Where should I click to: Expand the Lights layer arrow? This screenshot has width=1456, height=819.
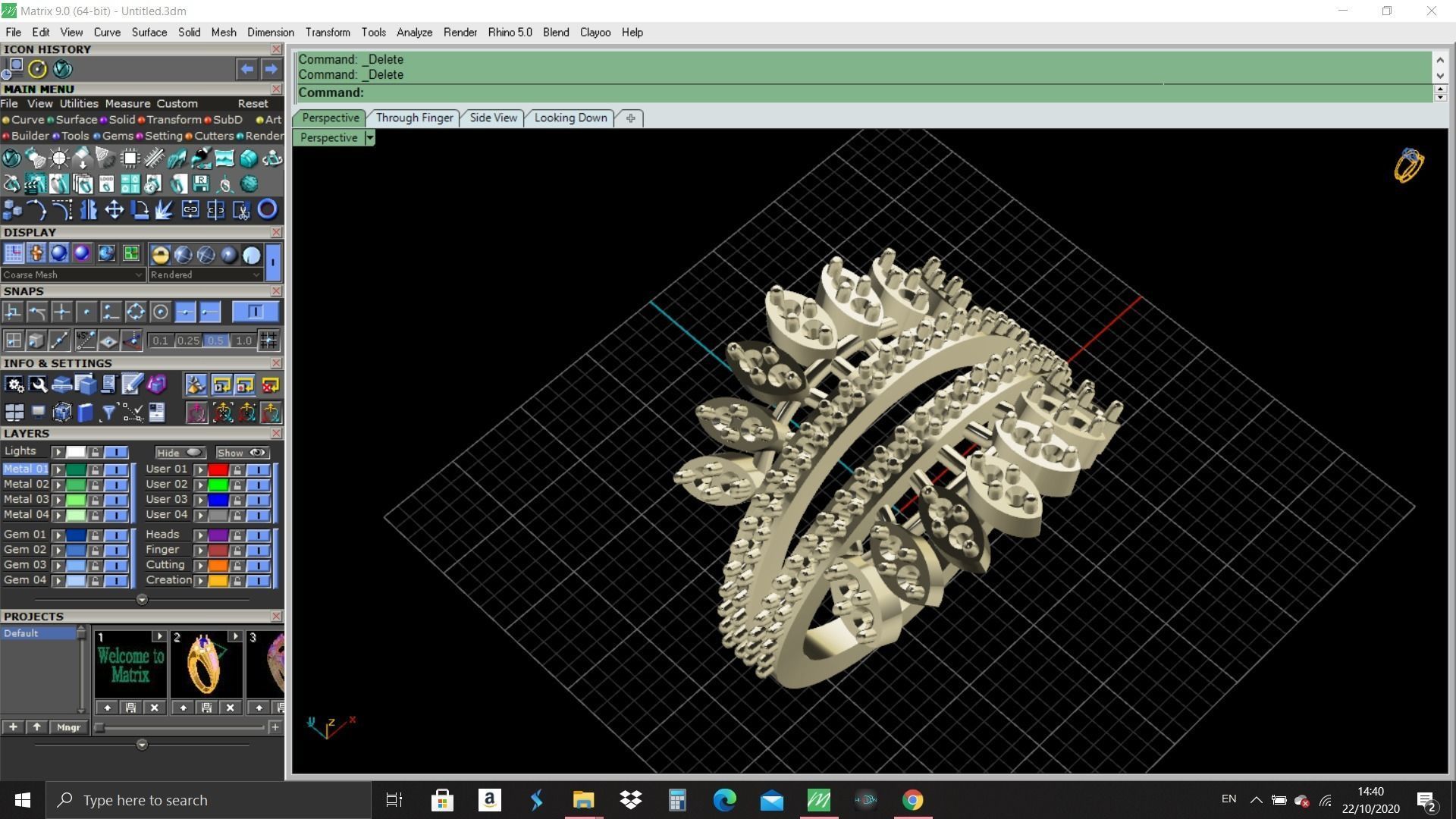pyautogui.click(x=58, y=452)
